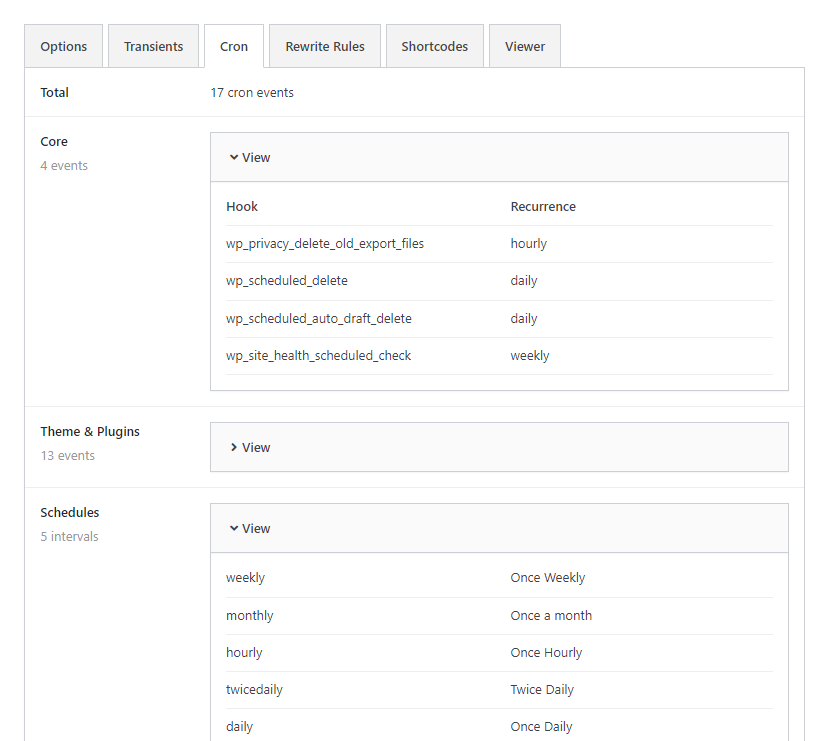Screen dimensions: 829x741
Task: Open the Transients tab
Action: click(153, 46)
